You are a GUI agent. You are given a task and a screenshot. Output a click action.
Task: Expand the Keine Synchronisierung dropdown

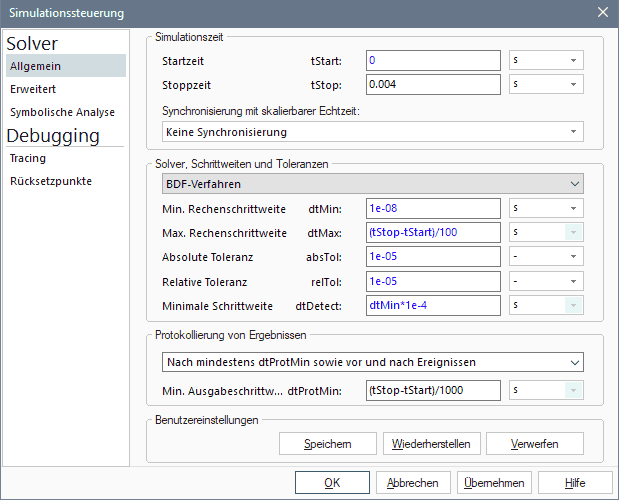[372, 132]
